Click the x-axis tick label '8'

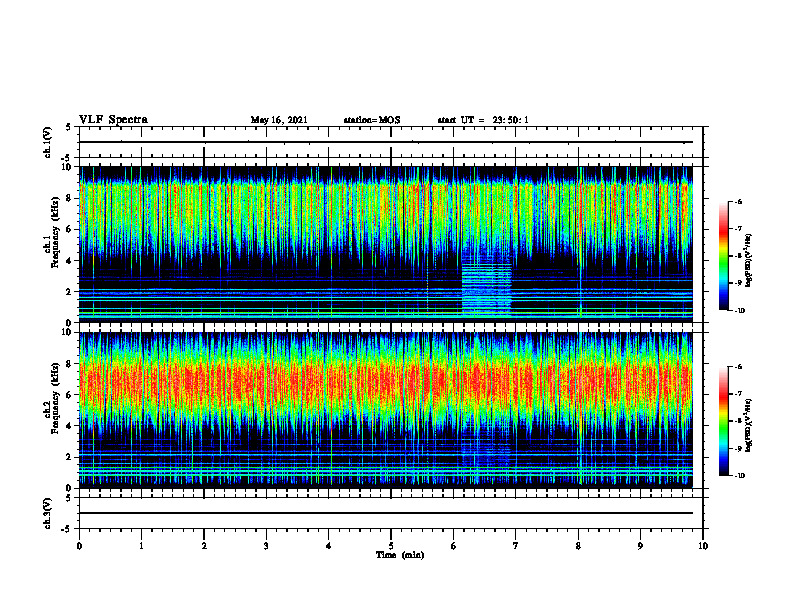coord(578,546)
